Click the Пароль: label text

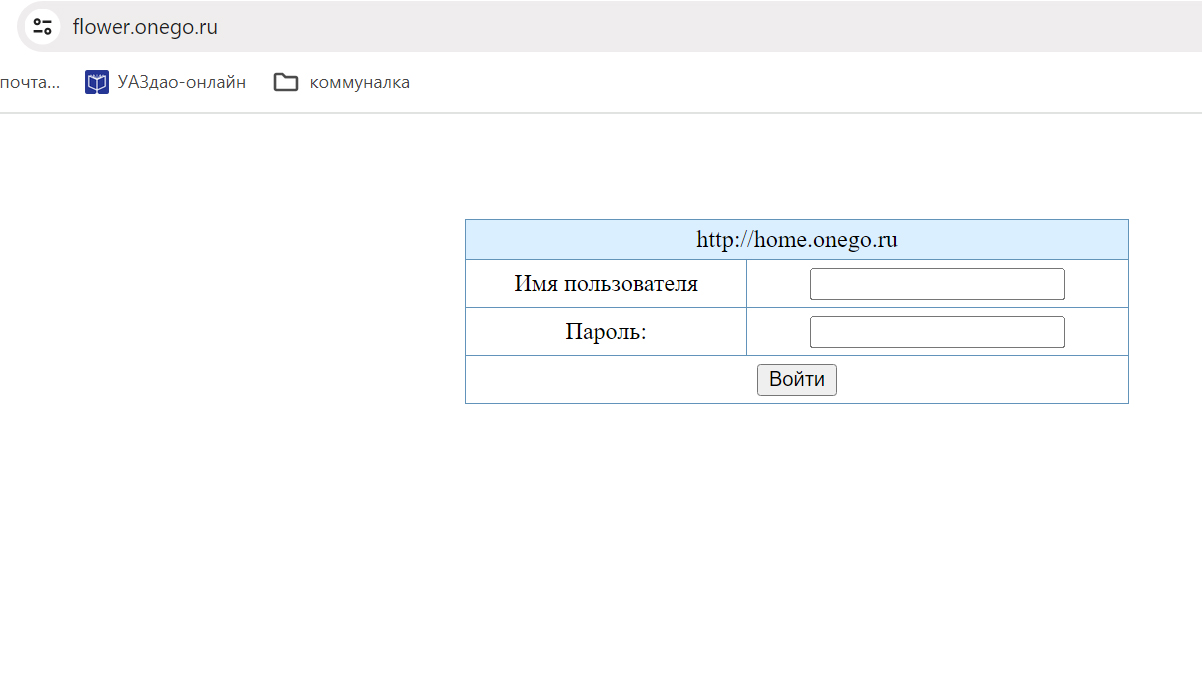(x=606, y=332)
